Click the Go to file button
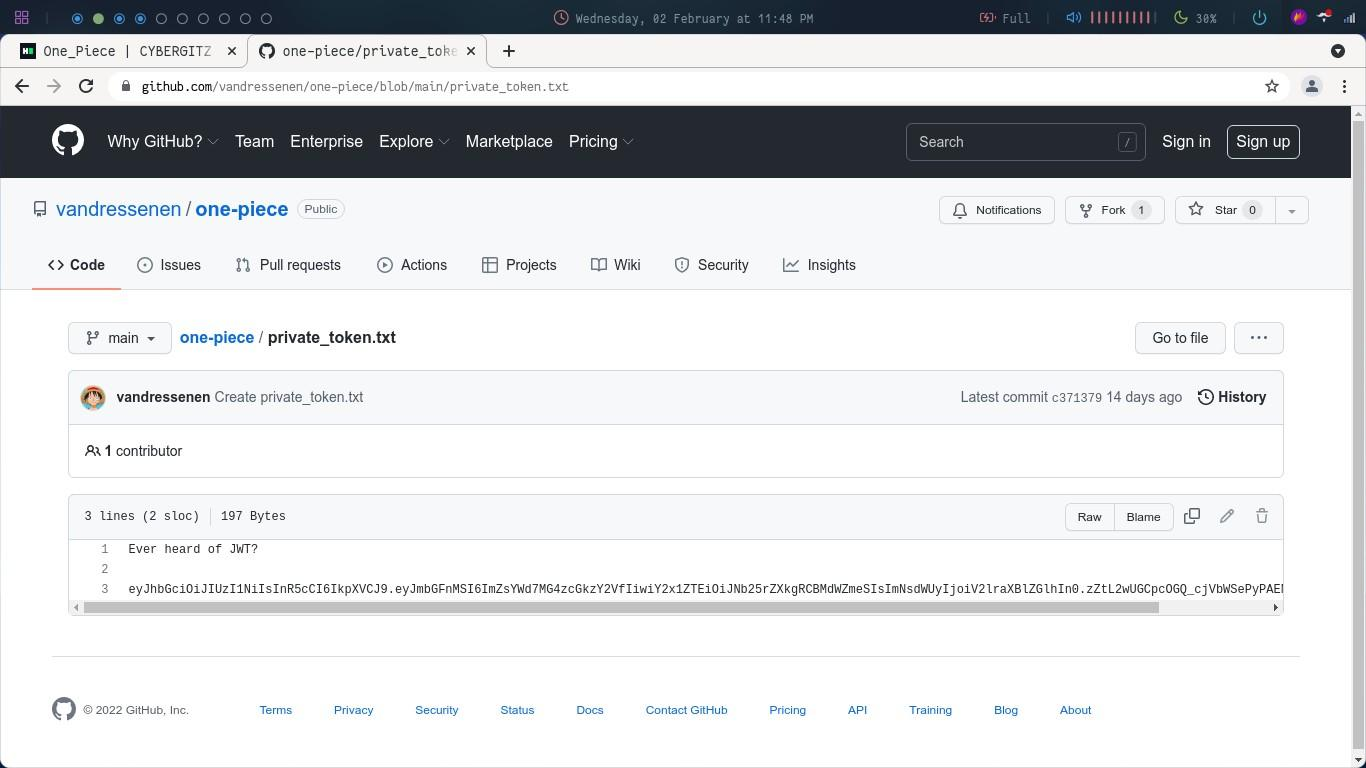 tap(1180, 338)
